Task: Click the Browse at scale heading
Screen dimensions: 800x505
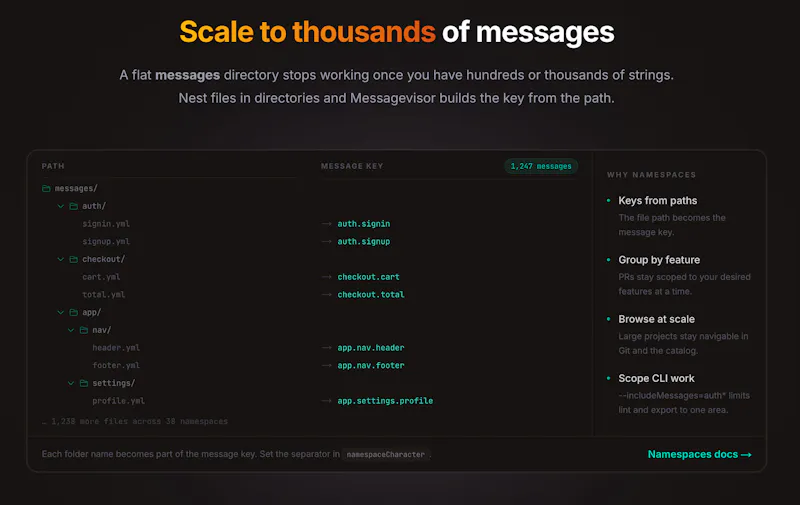Action: [x=657, y=319]
